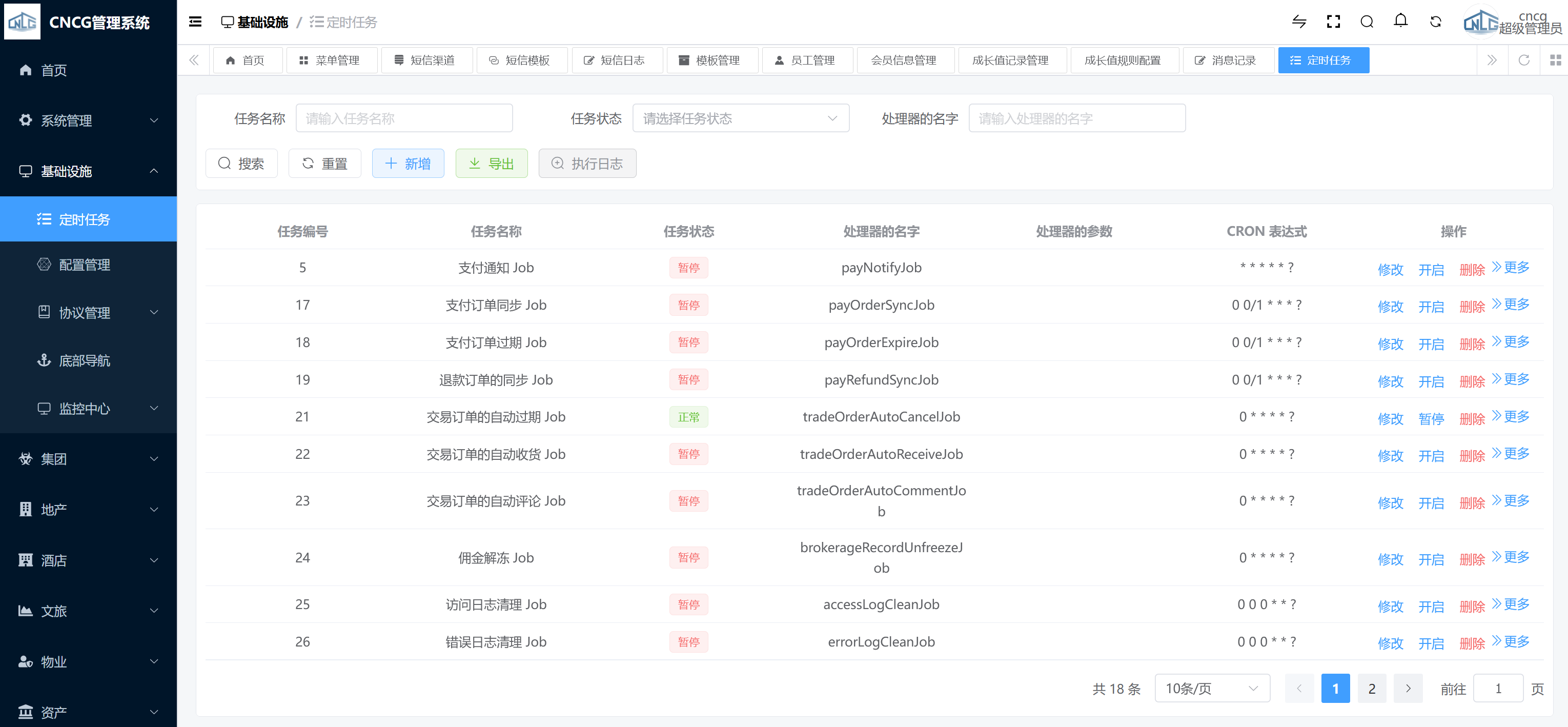Switch to the 短信模板 tab
The height and width of the screenshot is (727, 1568).
click(522, 60)
